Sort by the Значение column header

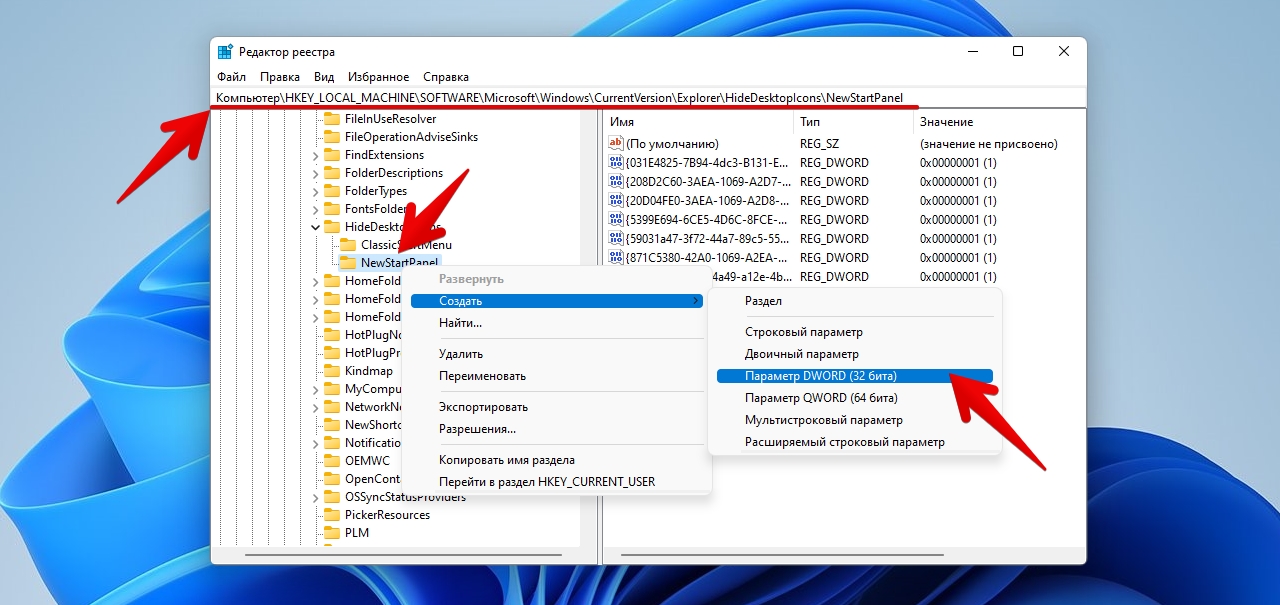tap(997, 122)
